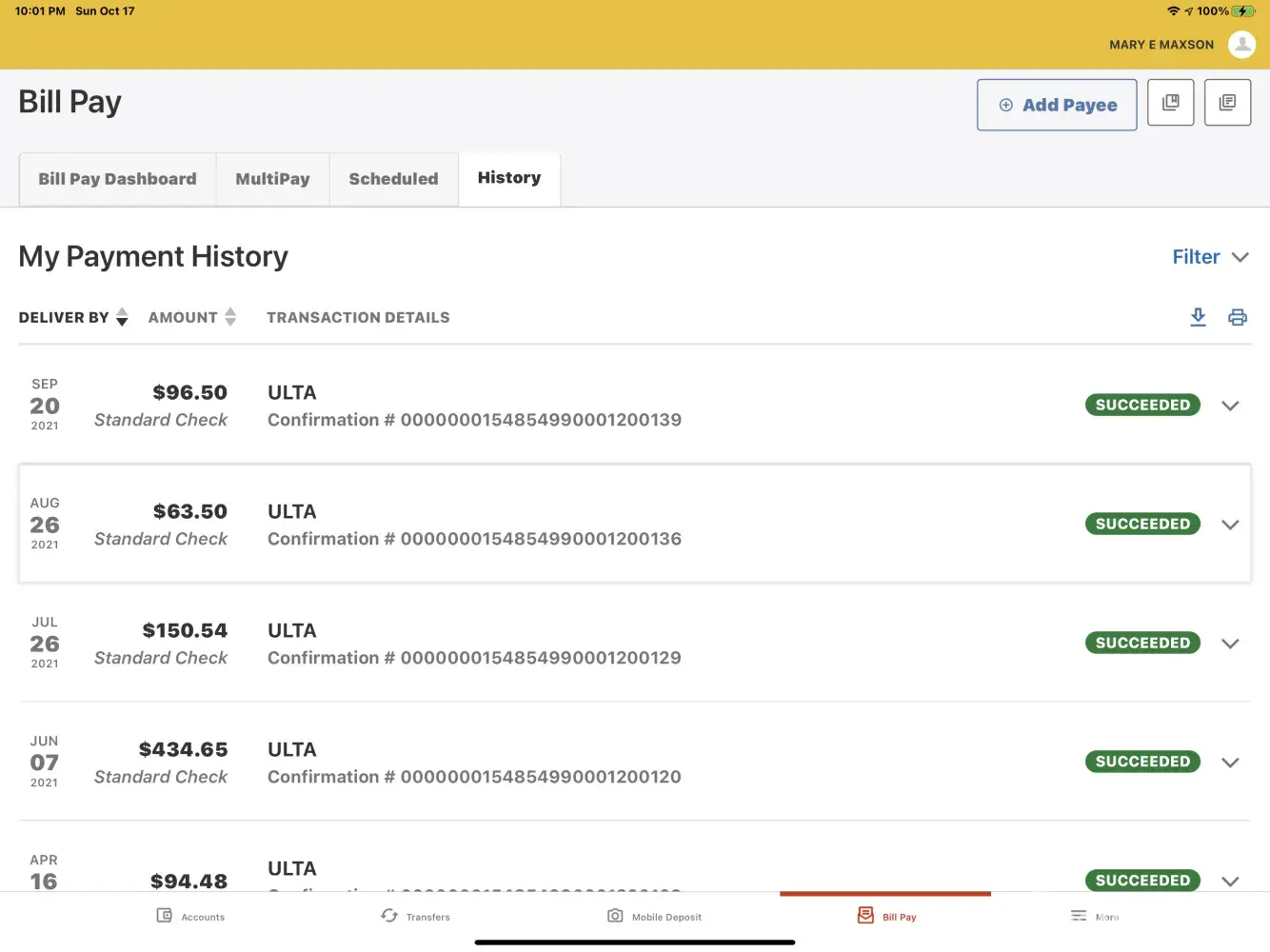Expand the Jul 26 $150.54 payment row
The image size is (1270, 952).
(x=1230, y=644)
